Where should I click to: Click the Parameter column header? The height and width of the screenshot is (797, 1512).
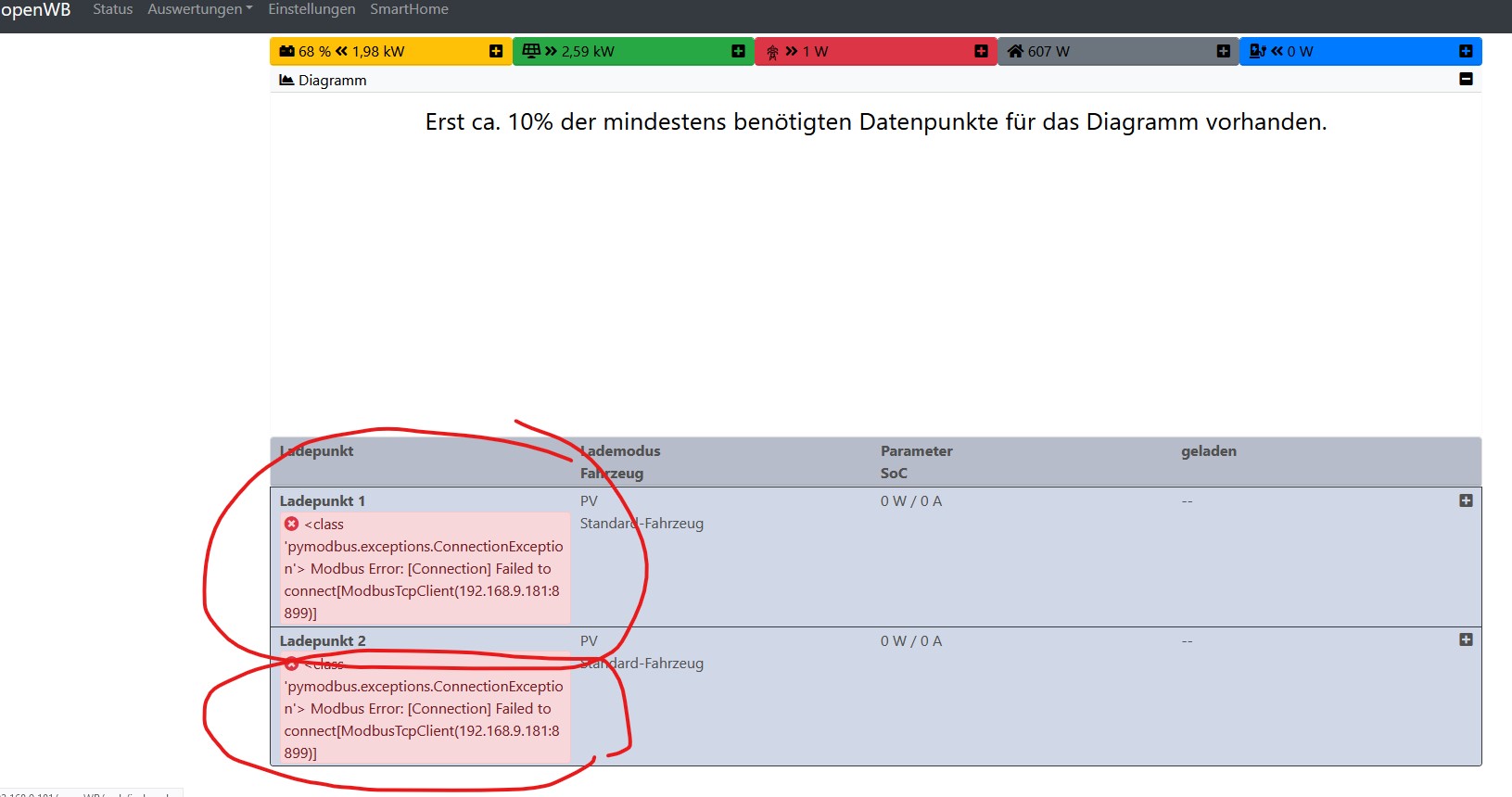[x=917, y=451]
